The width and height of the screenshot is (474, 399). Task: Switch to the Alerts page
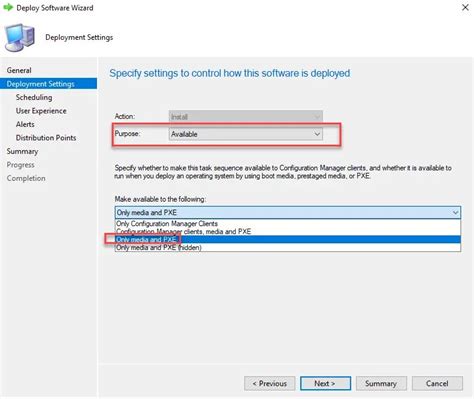pyautogui.click(x=25, y=124)
